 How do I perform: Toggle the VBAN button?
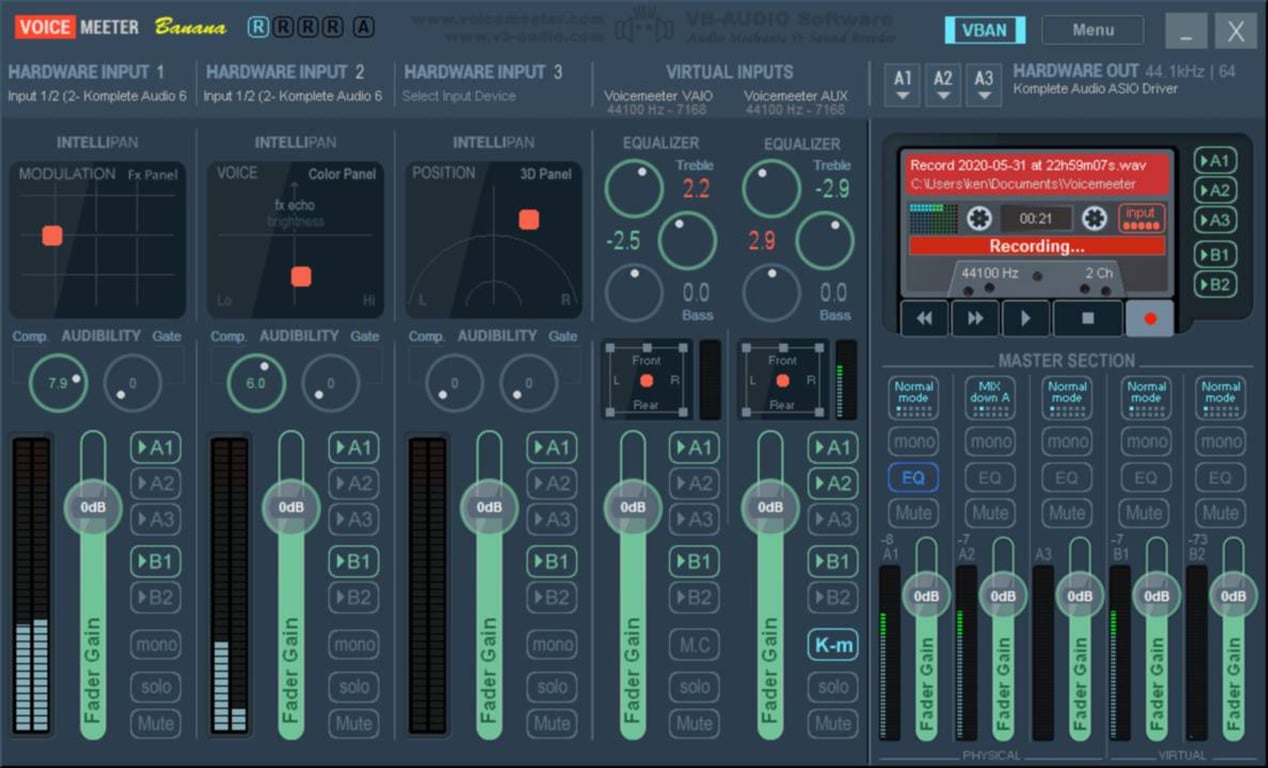pyautogui.click(x=985, y=30)
